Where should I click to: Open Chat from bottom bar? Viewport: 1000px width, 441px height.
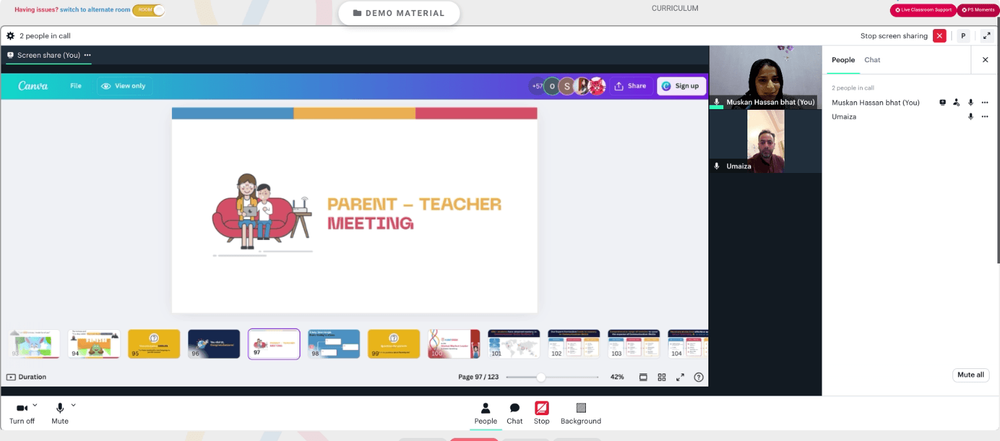coord(515,414)
